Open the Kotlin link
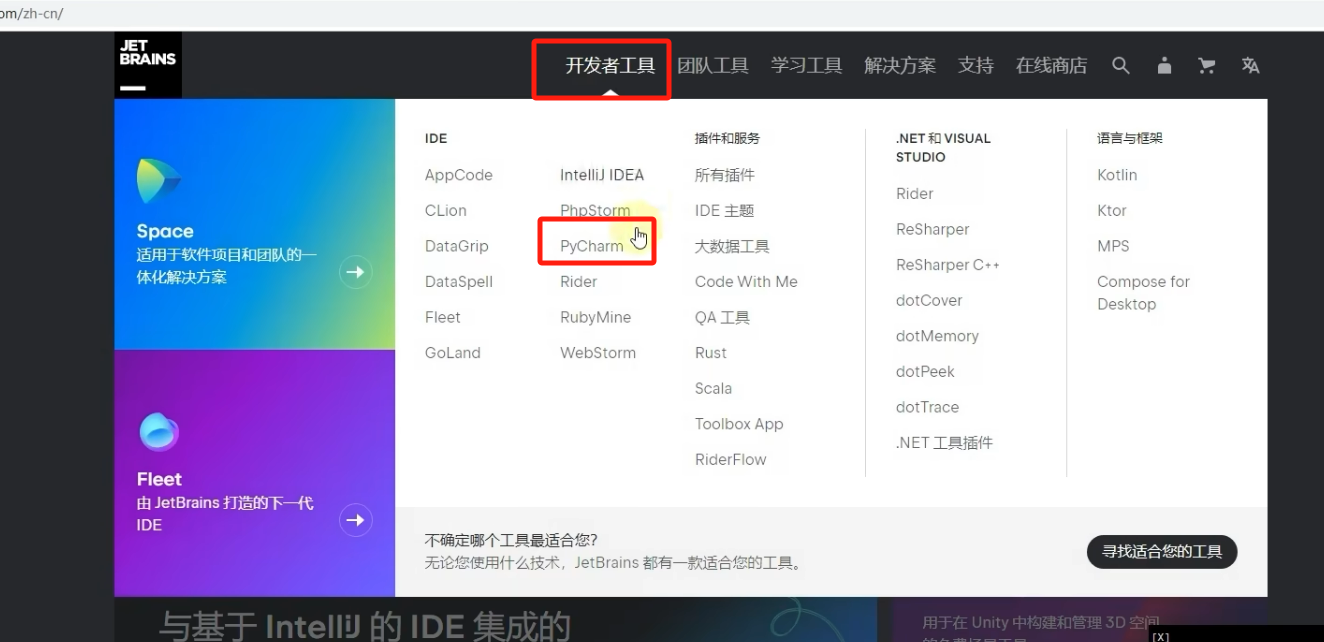The image size is (1324, 642). (1117, 175)
